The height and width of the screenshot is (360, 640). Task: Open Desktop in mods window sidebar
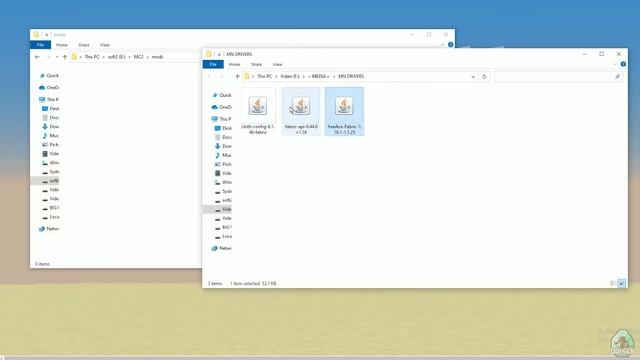(x=51, y=109)
